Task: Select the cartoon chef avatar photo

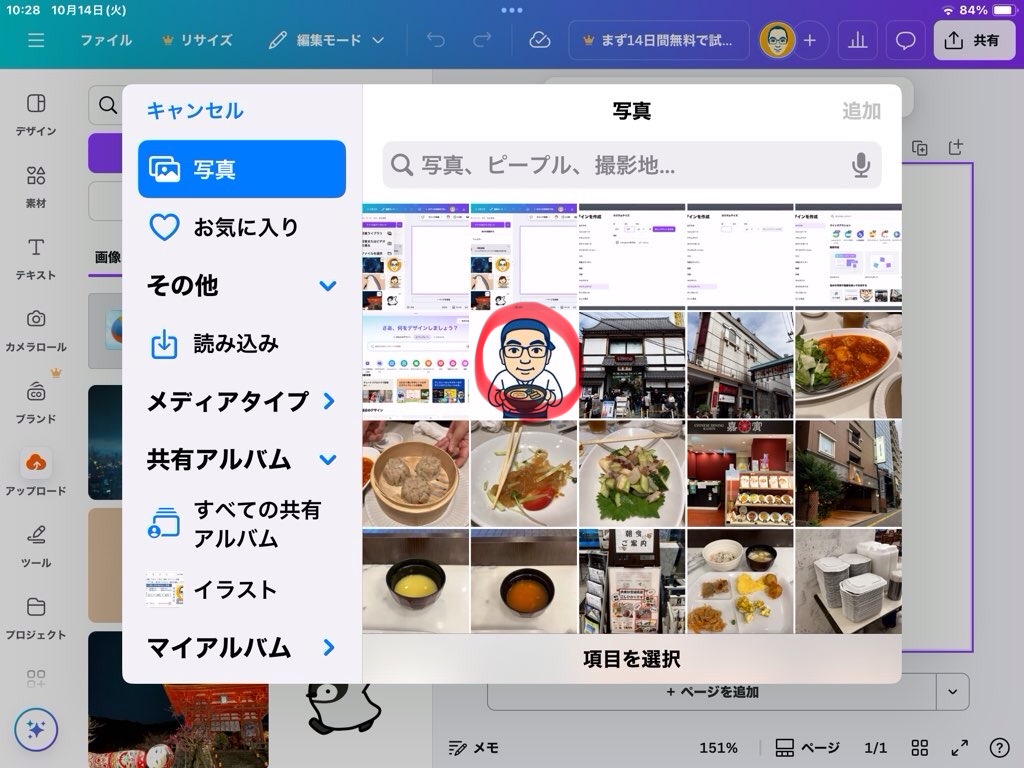Action: tap(524, 364)
